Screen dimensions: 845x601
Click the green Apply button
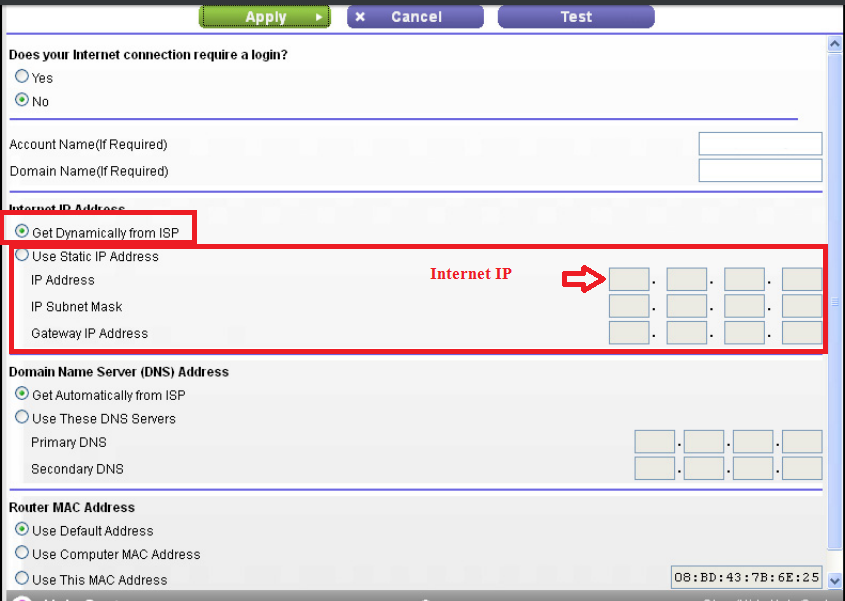tap(265, 17)
